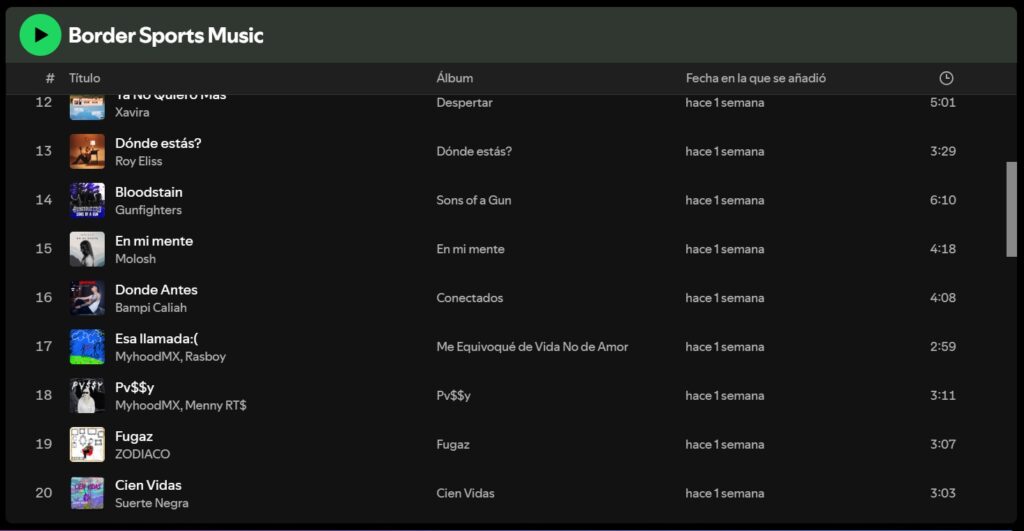This screenshot has height=531, width=1024.
Task: Open artist Suerte Negra
Action: (x=152, y=503)
